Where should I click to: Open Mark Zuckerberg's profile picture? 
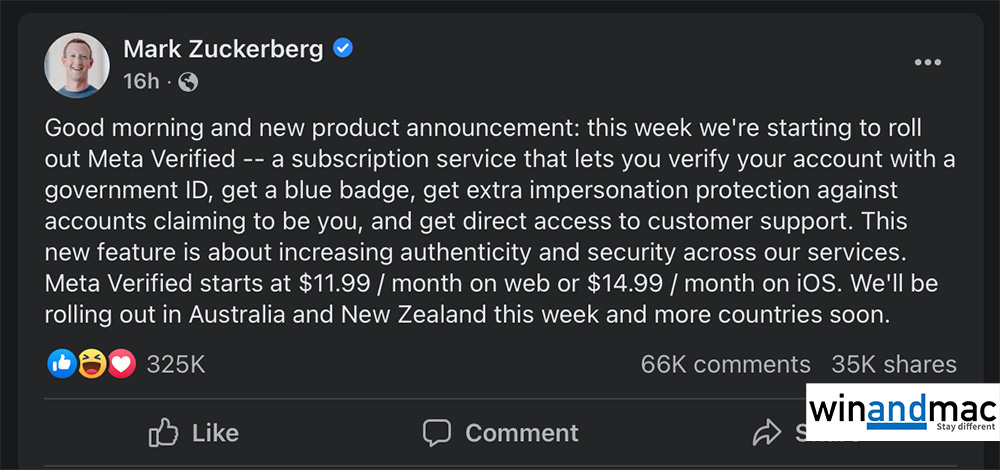pos(76,65)
